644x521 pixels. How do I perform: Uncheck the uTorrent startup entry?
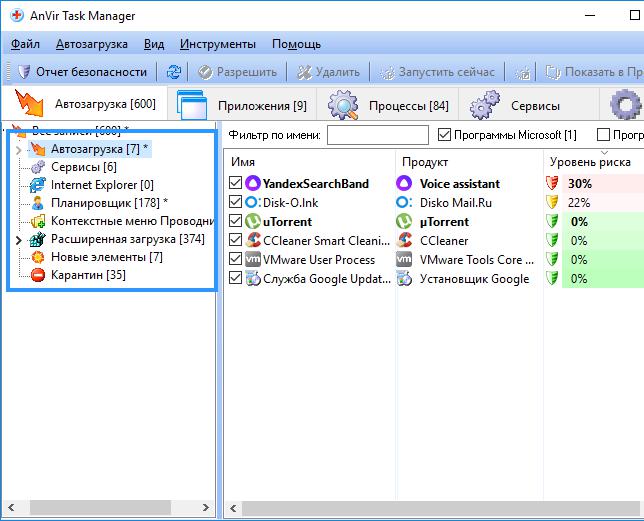(x=235, y=221)
